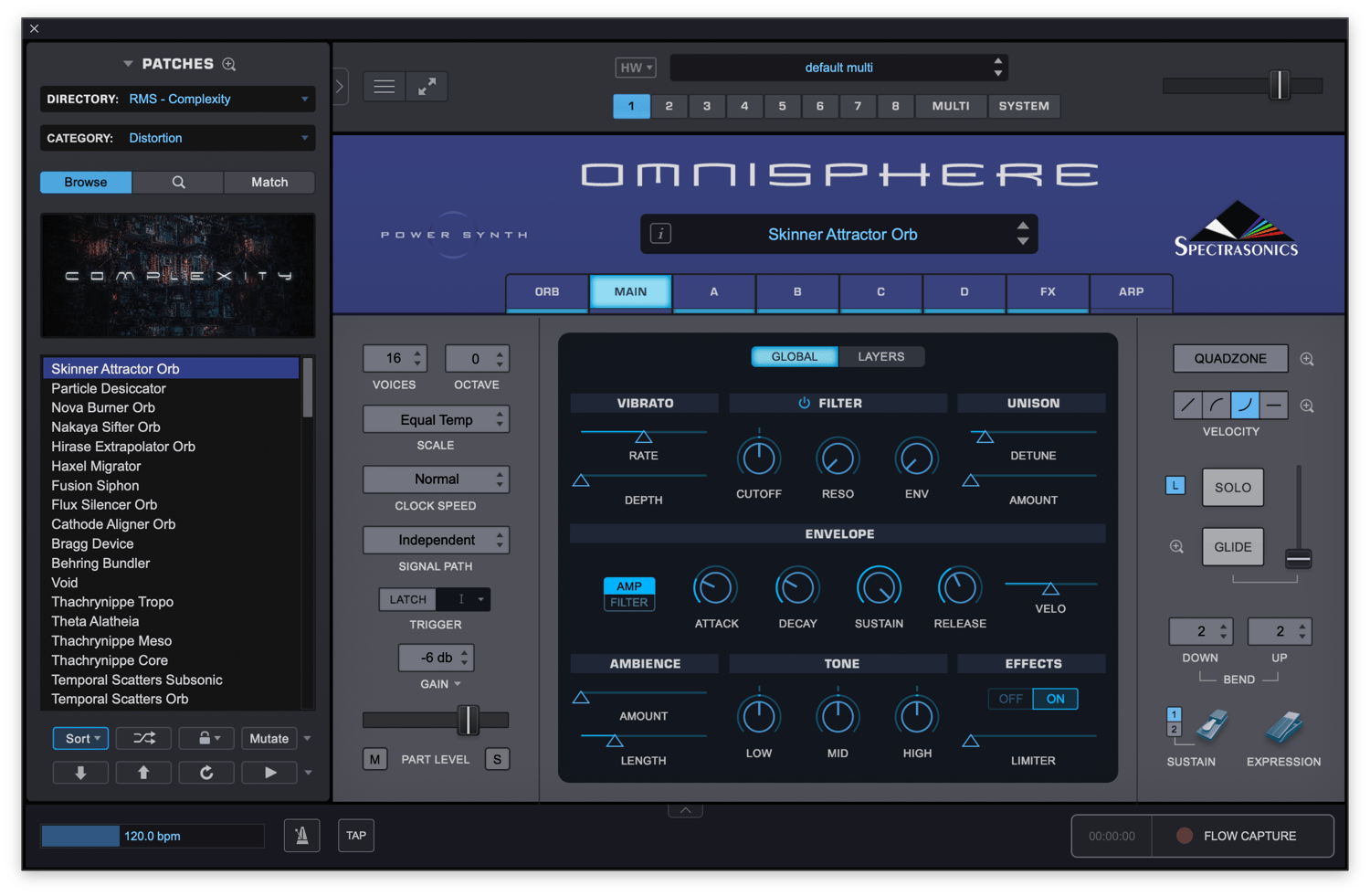The image size is (1370, 896).
Task: Click the Filter power icon
Action: point(805,403)
